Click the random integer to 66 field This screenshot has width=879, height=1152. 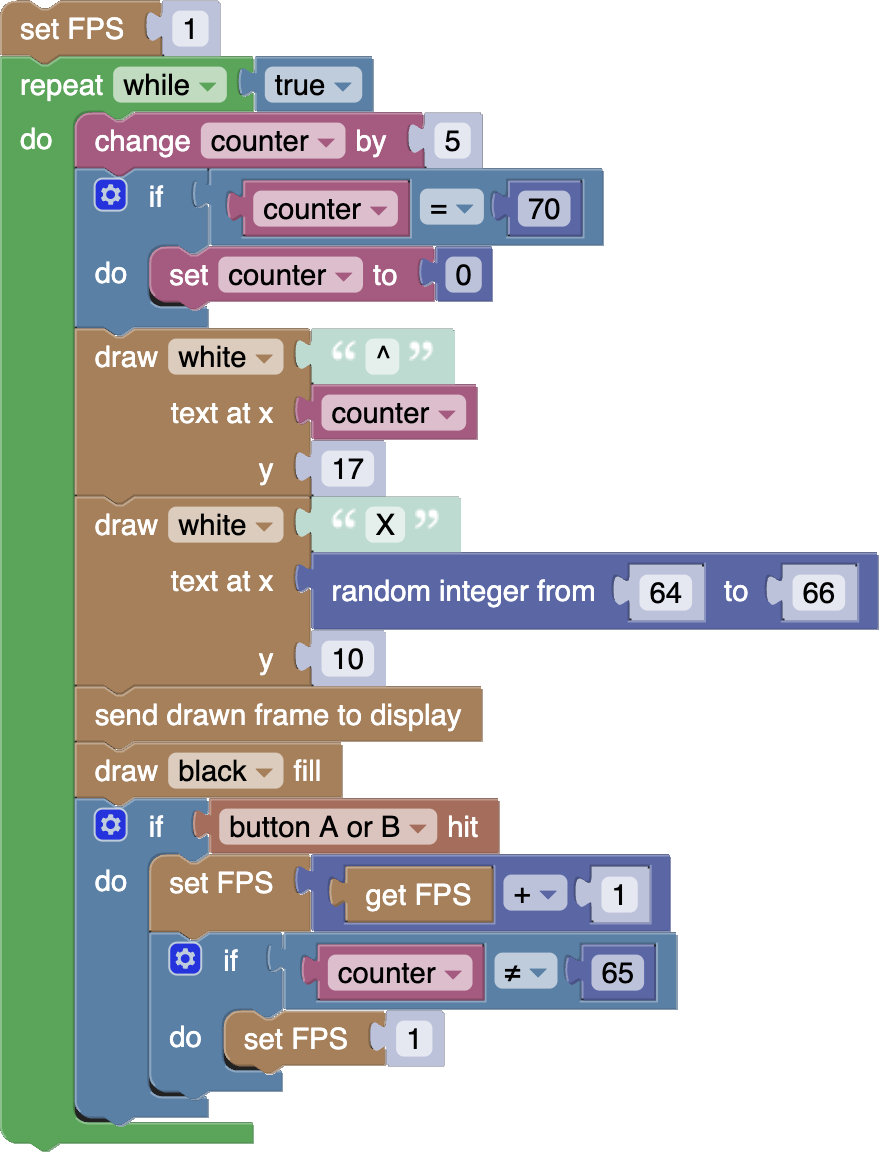pos(817,592)
